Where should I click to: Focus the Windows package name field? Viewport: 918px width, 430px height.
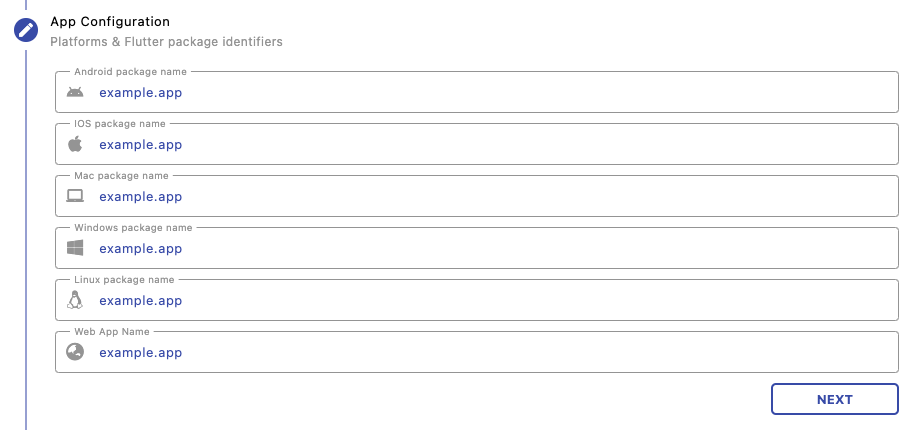[x=490, y=249]
